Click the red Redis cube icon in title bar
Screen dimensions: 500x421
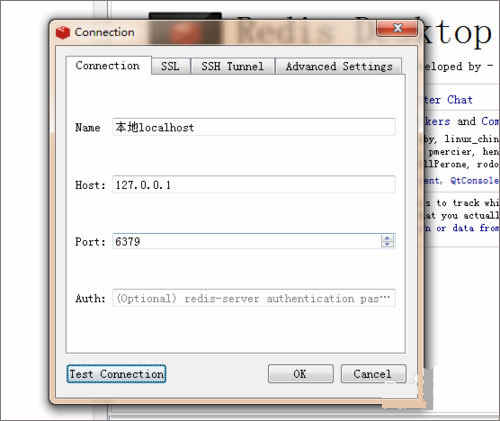click(63, 33)
